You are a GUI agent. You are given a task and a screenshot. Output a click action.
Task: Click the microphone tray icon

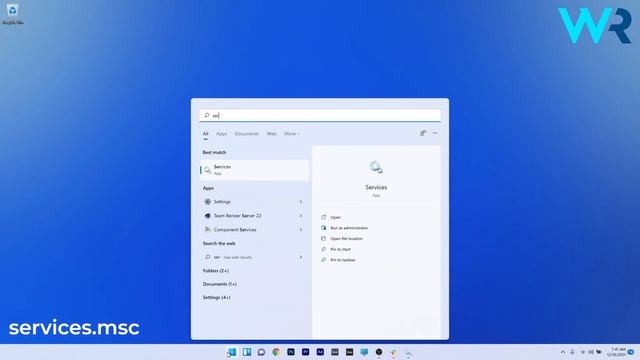pyautogui.click(x=572, y=352)
